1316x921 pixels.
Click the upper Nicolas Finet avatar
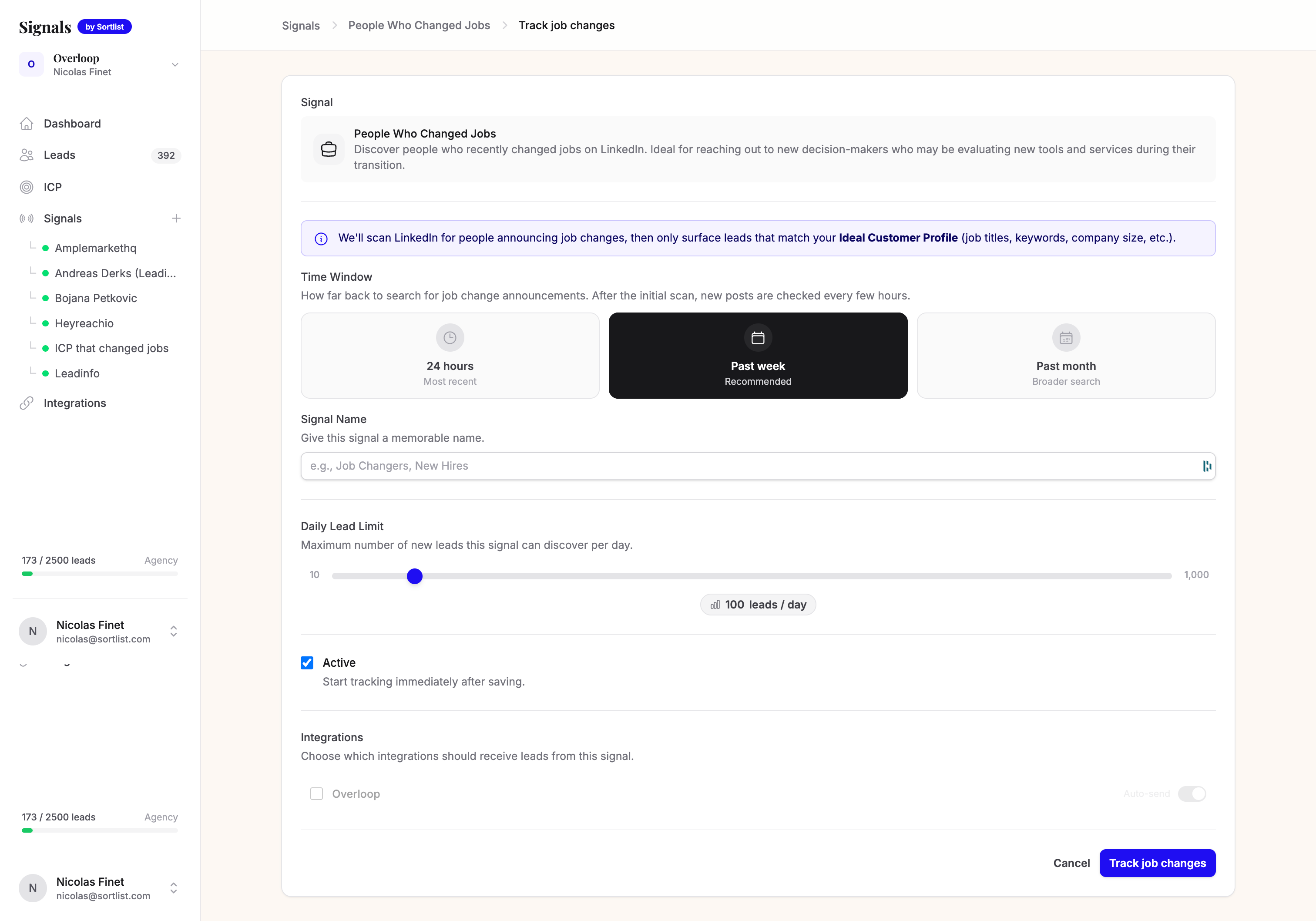[x=33, y=631]
